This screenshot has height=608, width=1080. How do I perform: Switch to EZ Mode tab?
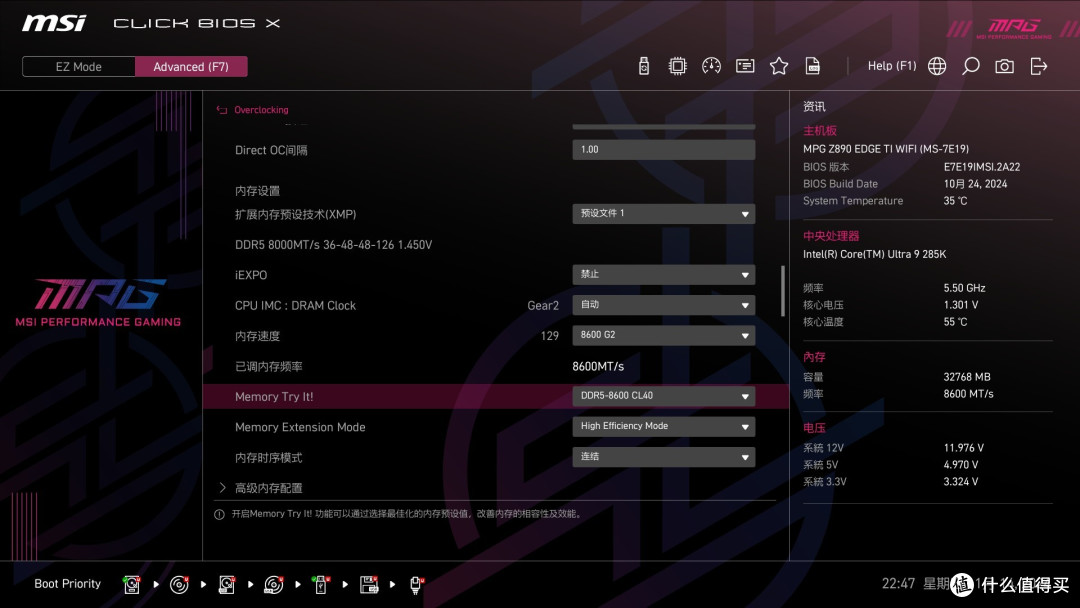pos(79,67)
